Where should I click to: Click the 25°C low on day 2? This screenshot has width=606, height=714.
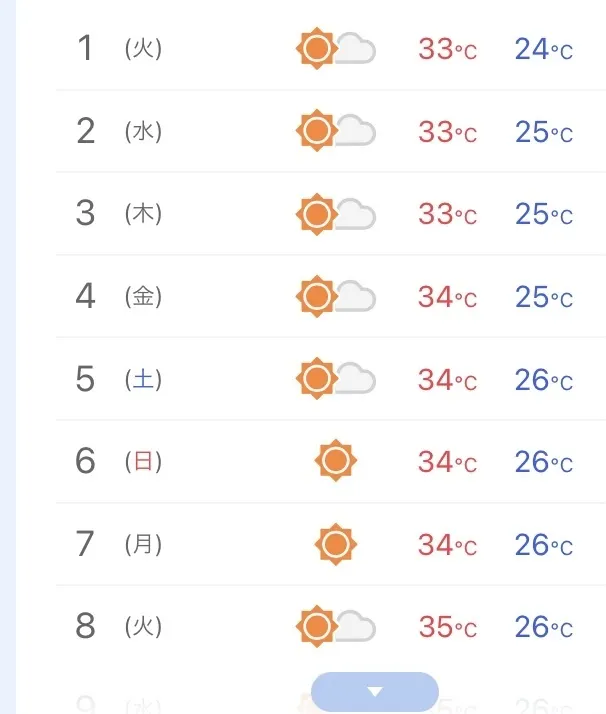pos(544,132)
